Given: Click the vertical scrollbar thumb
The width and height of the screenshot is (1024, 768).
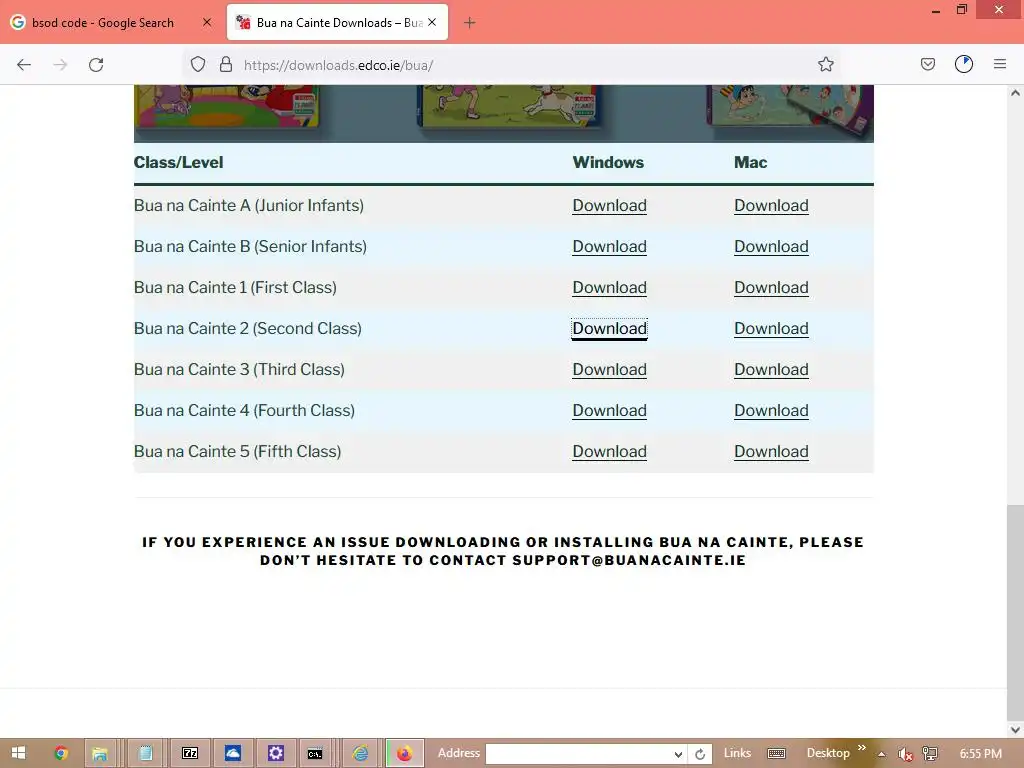Looking at the screenshot, I should click(1015, 611).
